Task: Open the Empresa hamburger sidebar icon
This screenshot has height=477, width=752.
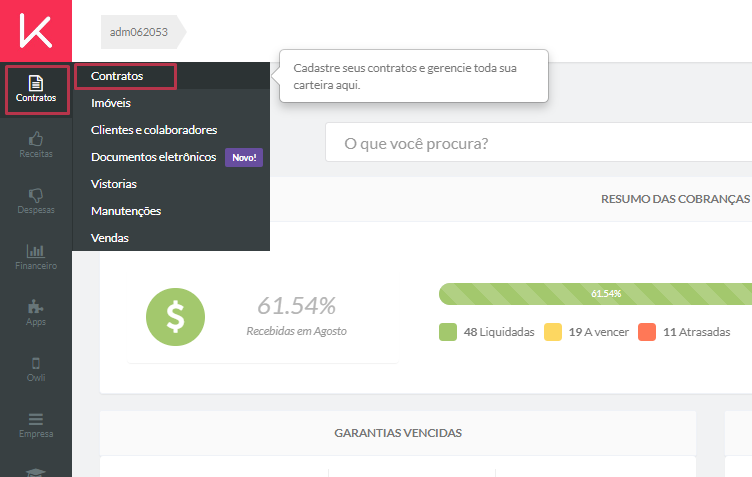Action: click(36, 425)
